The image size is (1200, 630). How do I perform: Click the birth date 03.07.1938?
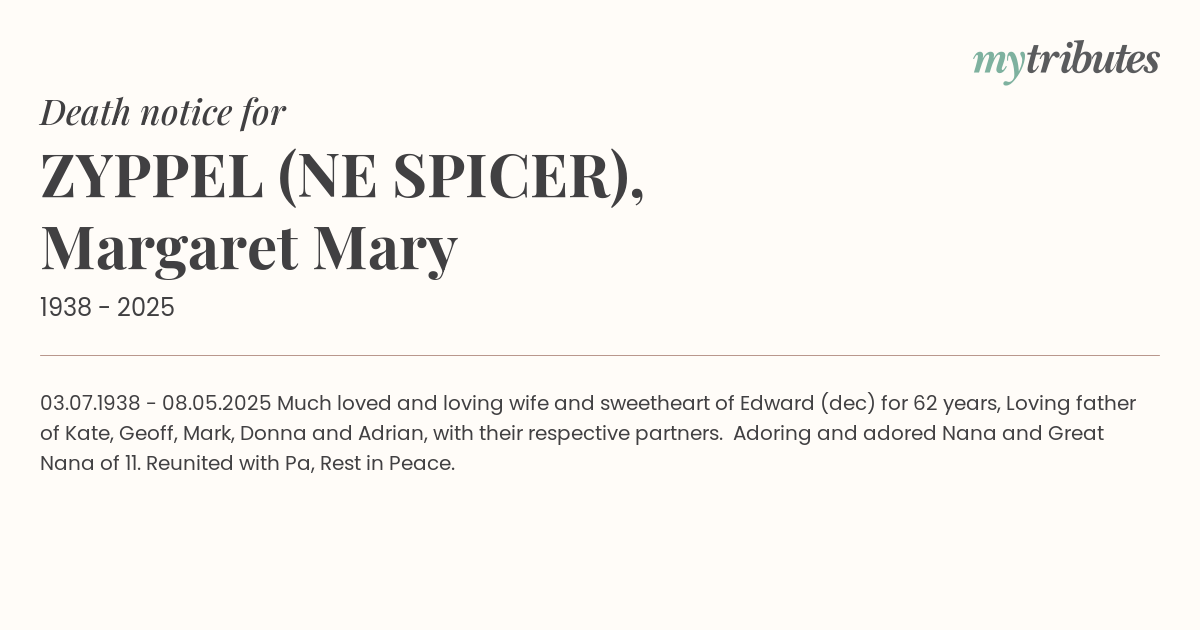point(90,403)
